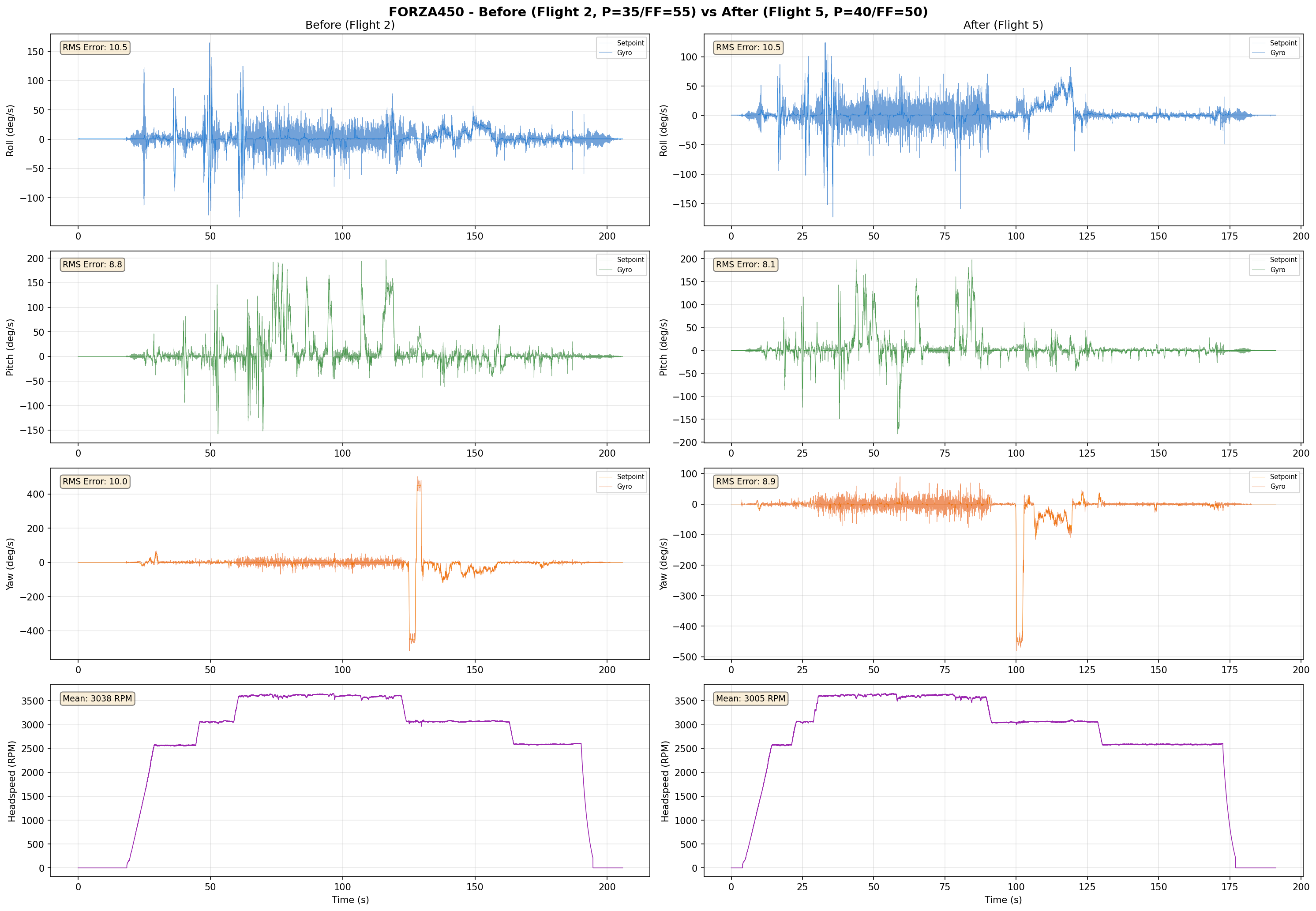Click the 'RMS Error: 8.8' box
Viewport: 1316px width, 911px height.
click(93, 264)
